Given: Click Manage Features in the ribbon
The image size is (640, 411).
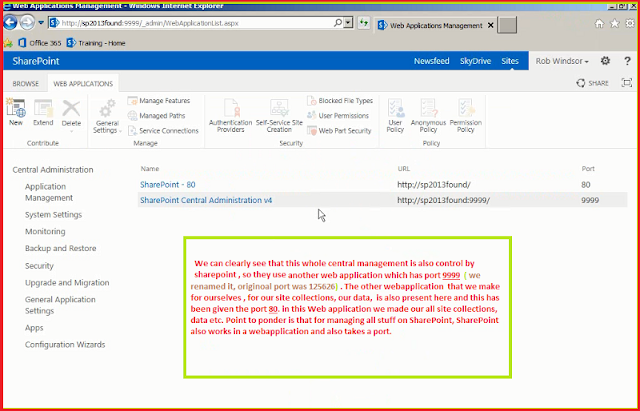Looking at the screenshot, I should (159, 100).
